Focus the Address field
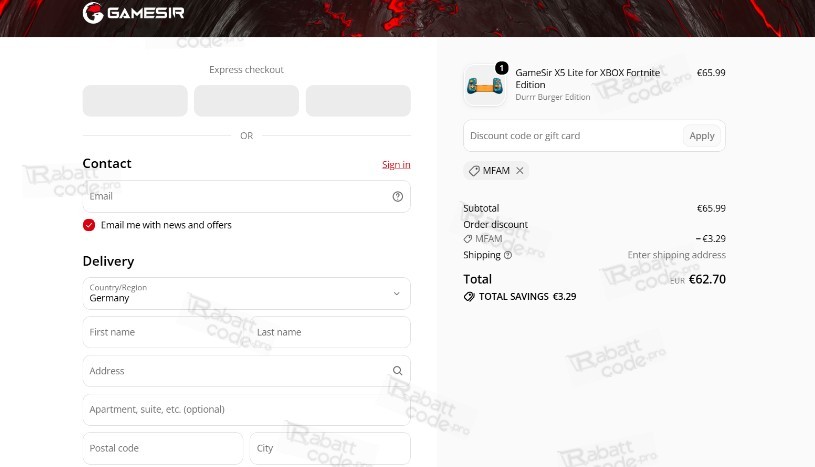The width and height of the screenshot is (815, 467). click(x=246, y=371)
